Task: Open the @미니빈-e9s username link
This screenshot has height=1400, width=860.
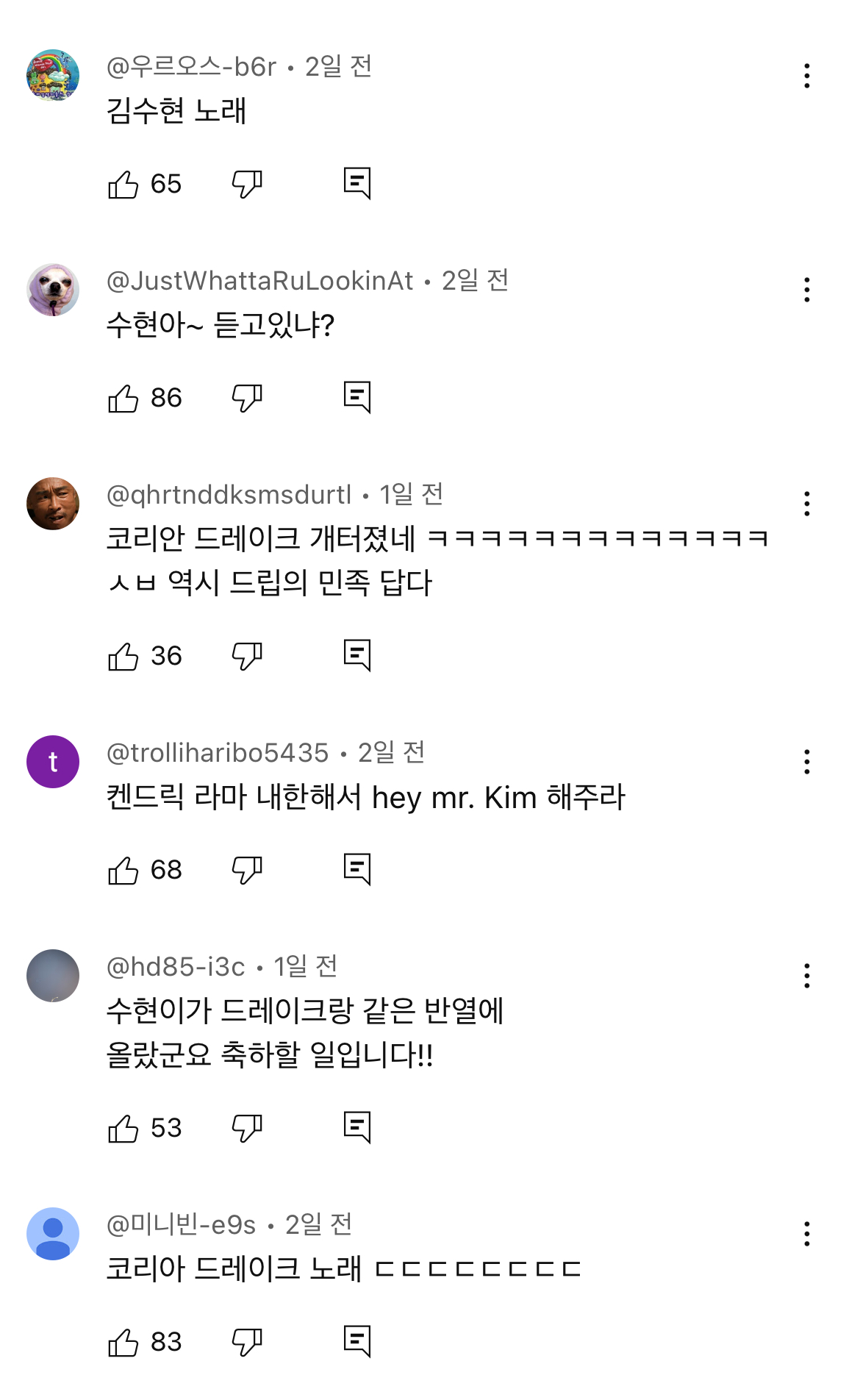Action: click(x=182, y=1225)
